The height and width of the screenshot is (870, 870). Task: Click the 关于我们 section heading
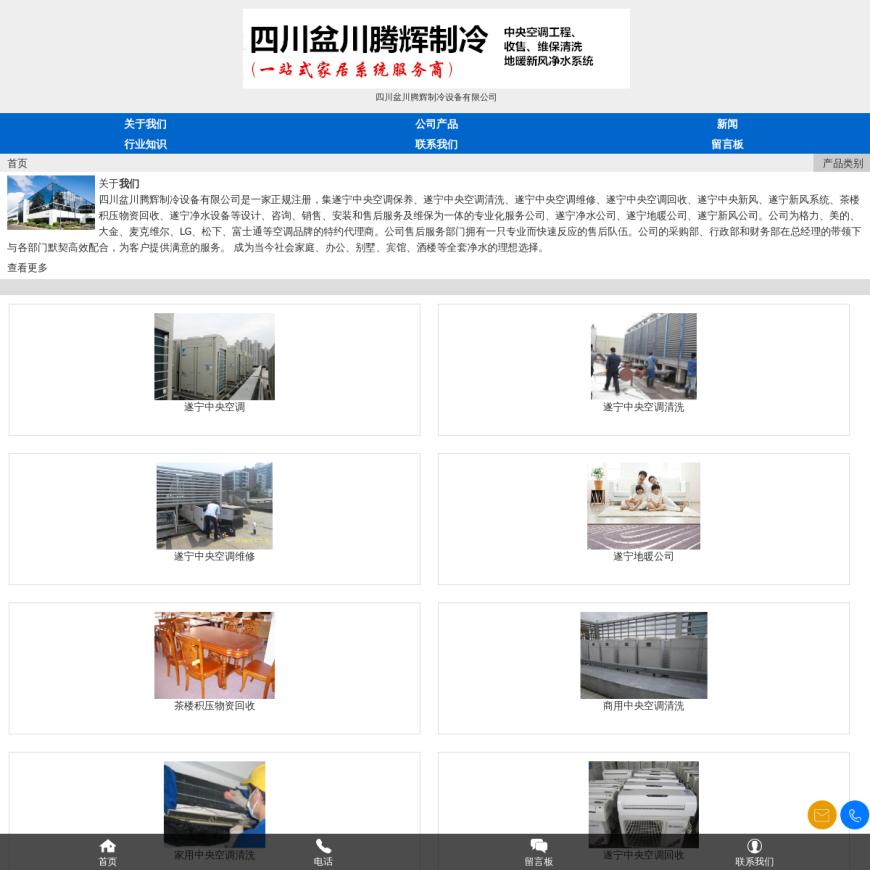click(119, 184)
